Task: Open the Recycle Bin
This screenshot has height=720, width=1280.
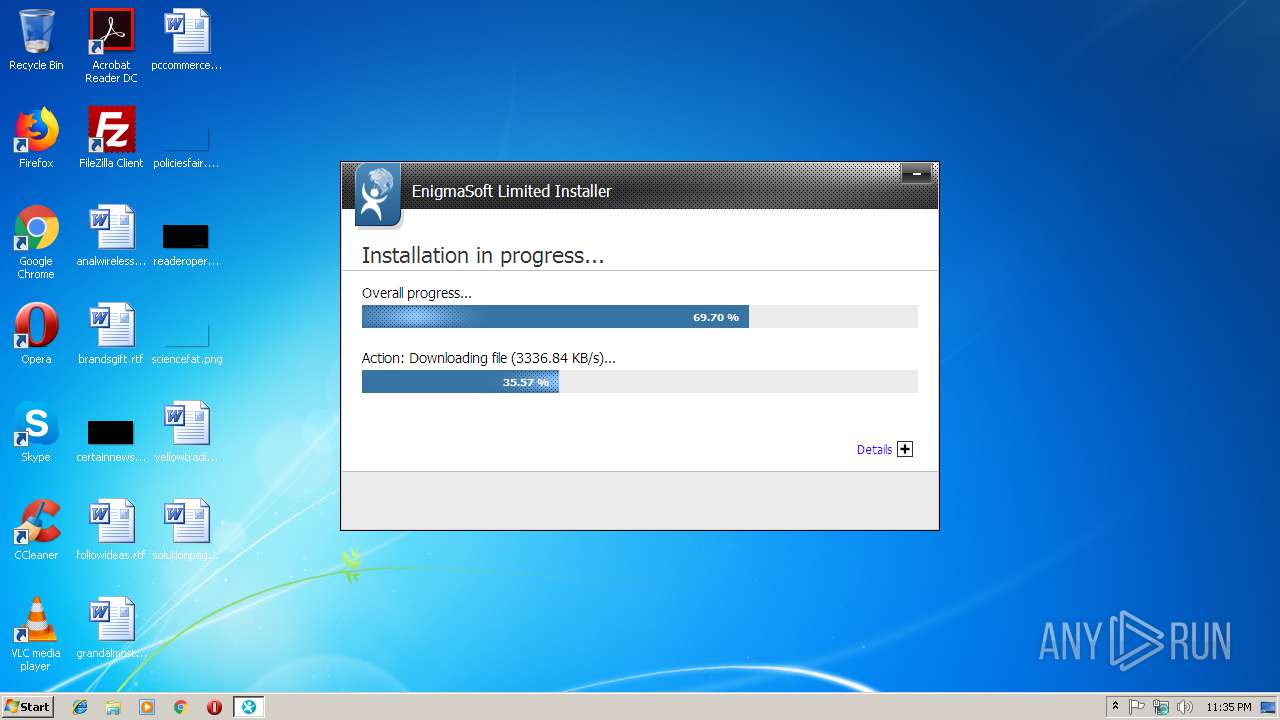Action: (36, 40)
